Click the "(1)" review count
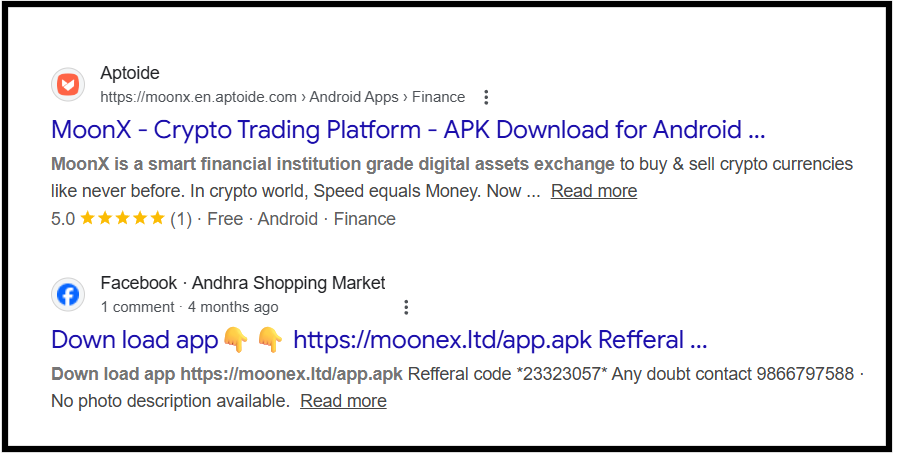 (181, 219)
